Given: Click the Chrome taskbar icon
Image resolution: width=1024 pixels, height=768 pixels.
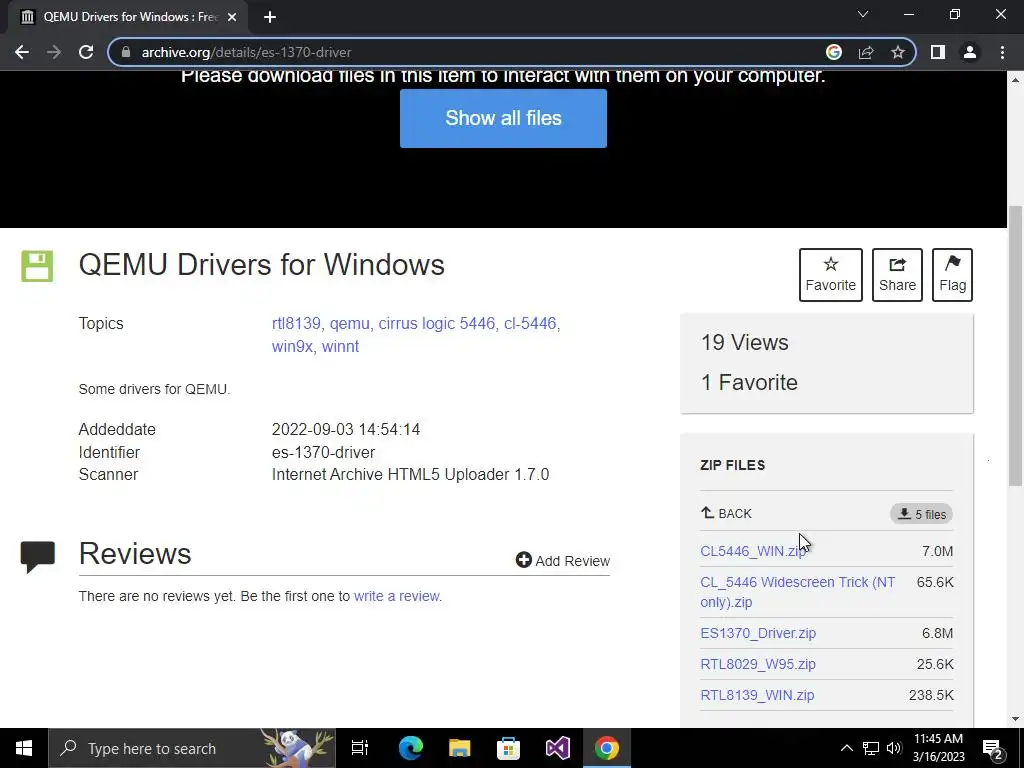Looking at the screenshot, I should click(607, 748).
